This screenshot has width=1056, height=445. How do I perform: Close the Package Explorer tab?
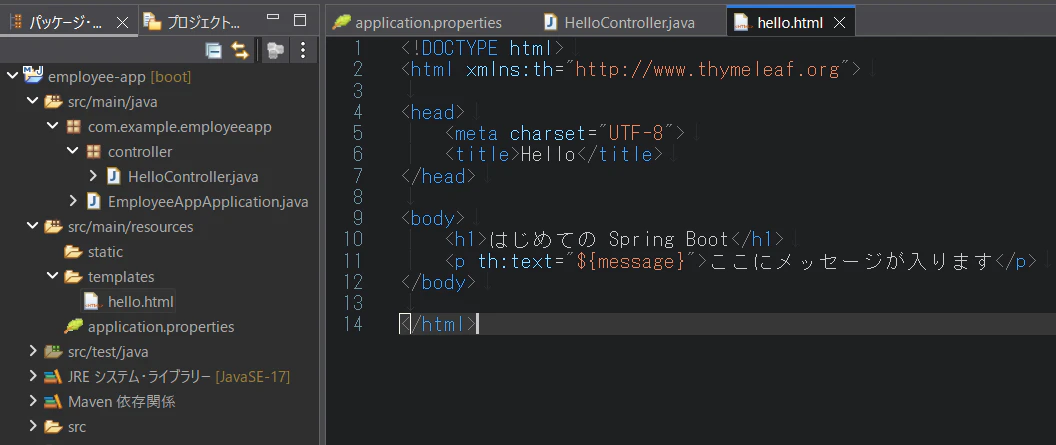123,22
